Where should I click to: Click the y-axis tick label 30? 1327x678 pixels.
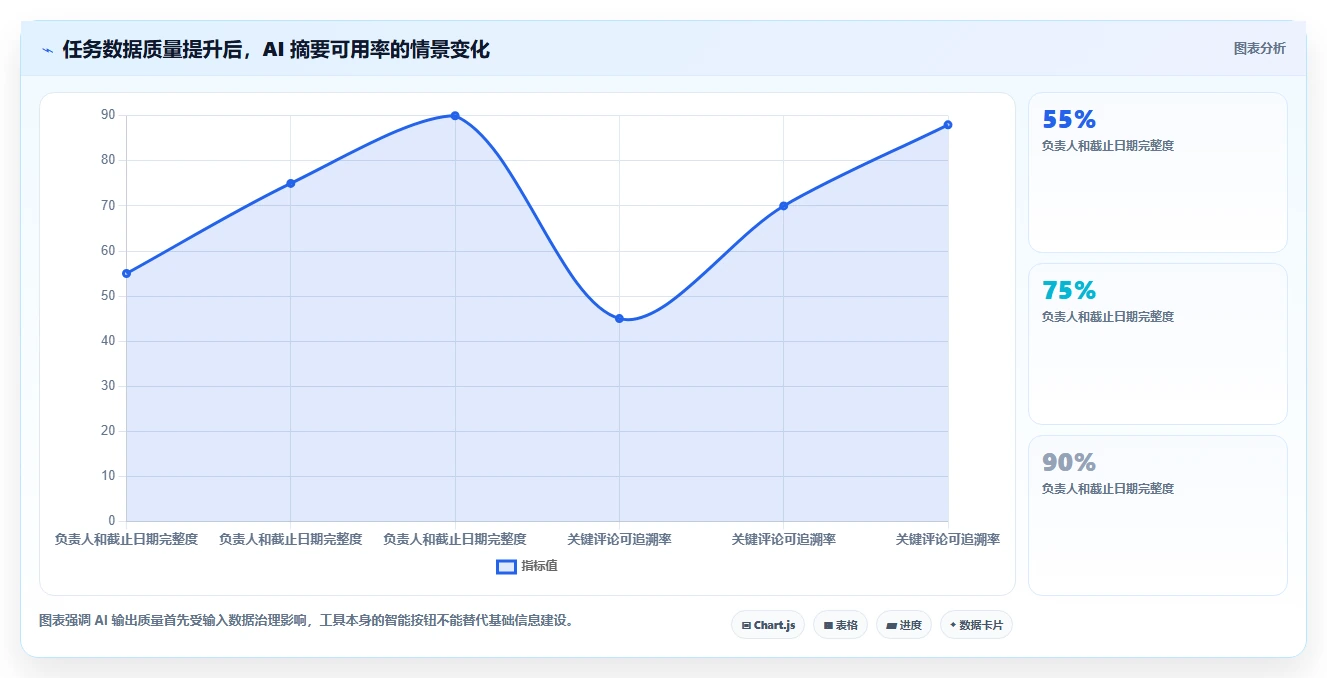108,386
